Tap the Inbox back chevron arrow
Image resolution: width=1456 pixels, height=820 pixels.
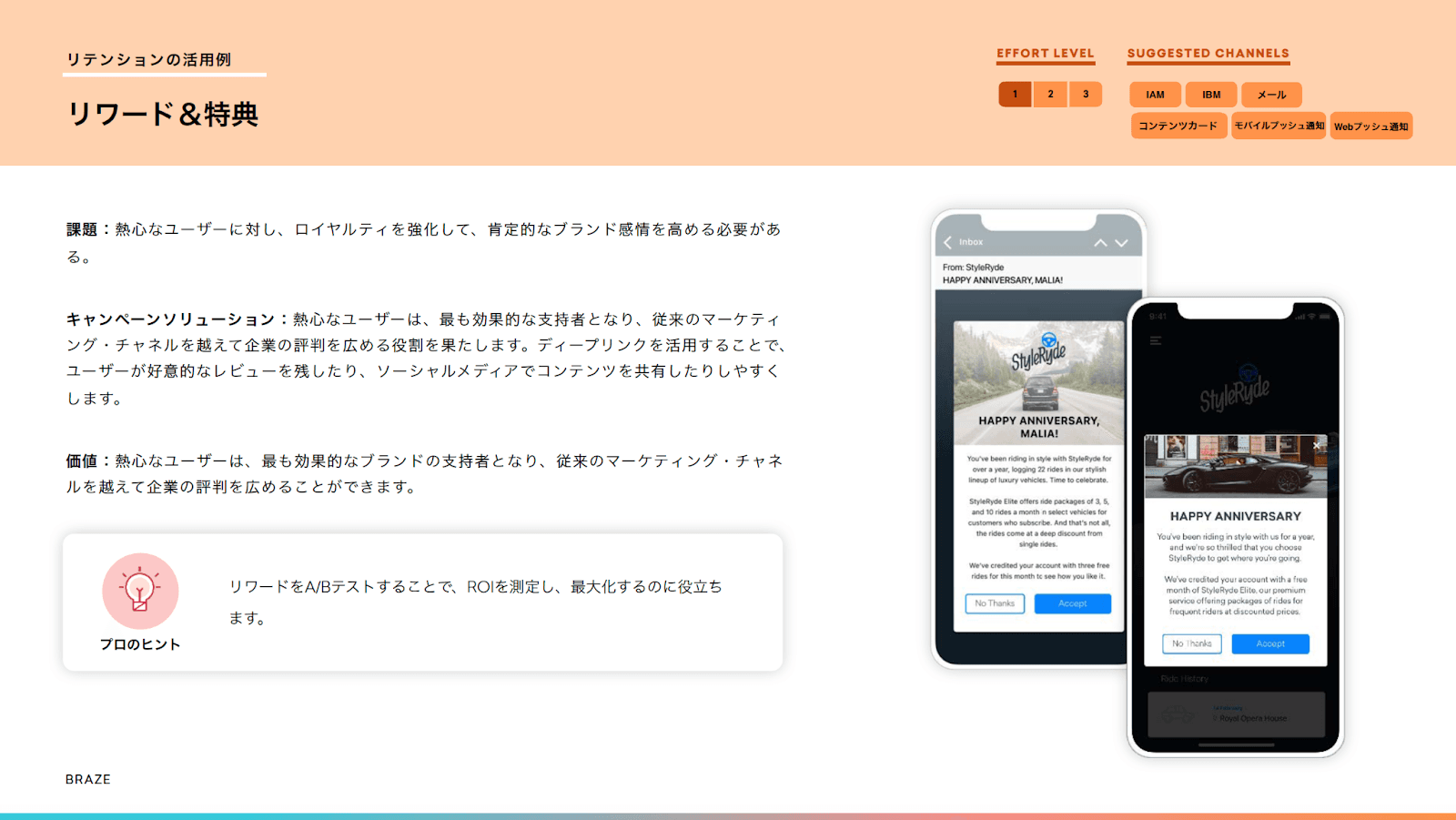tap(948, 242)
